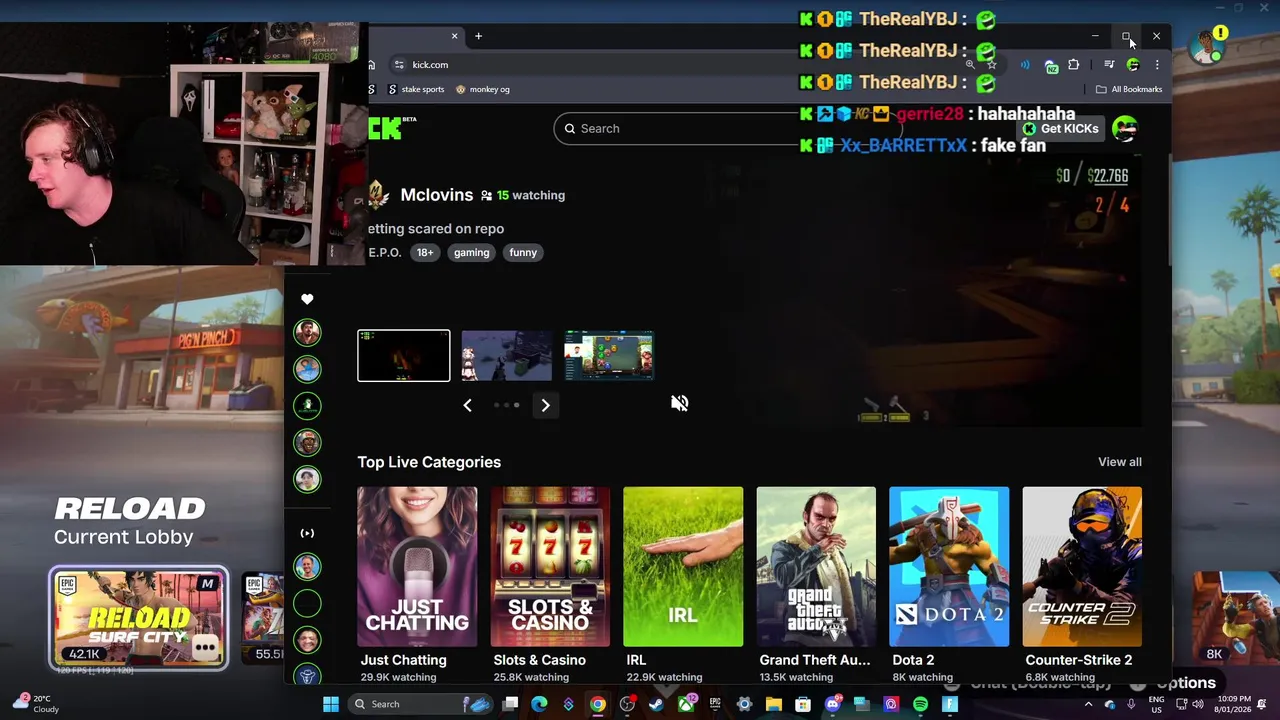Viewport: 1280px width, 720px height.
Task: Click View all for Top Live Categories
Action: point(1120,462)
